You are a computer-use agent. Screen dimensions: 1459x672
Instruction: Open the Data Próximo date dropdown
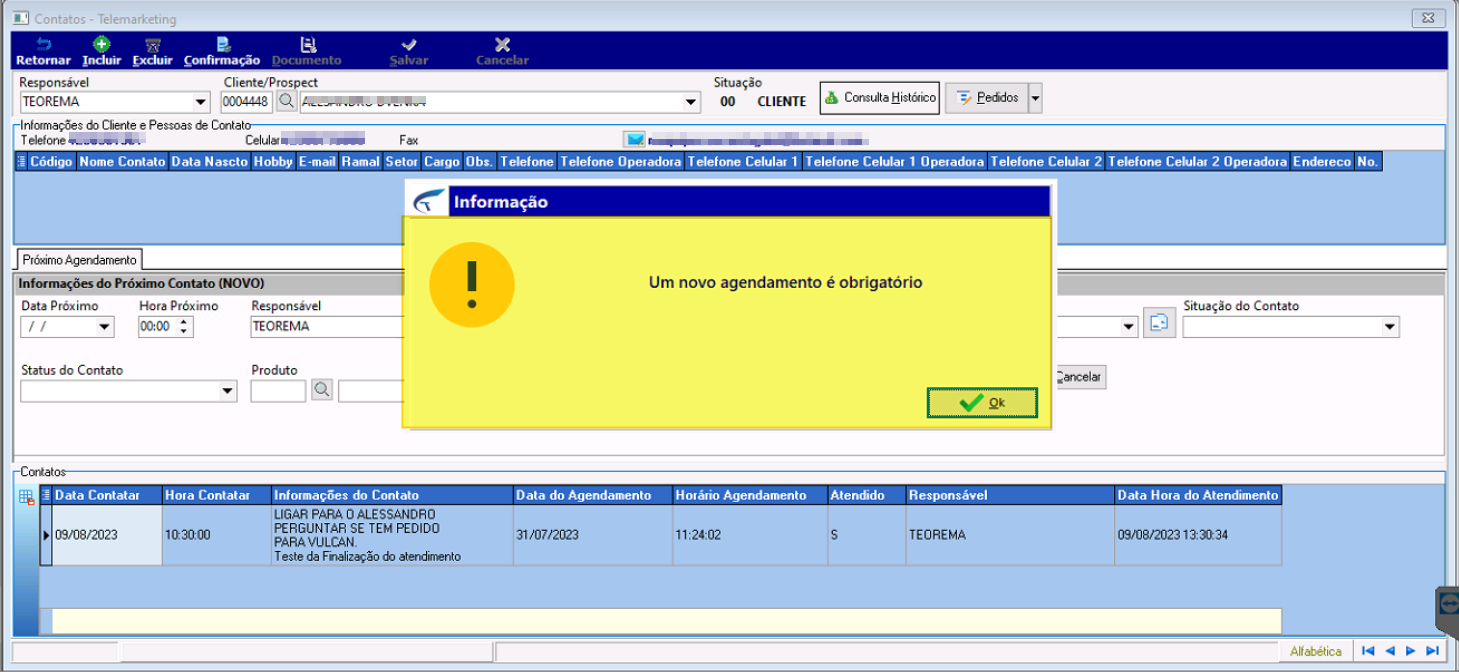[105, 327]
